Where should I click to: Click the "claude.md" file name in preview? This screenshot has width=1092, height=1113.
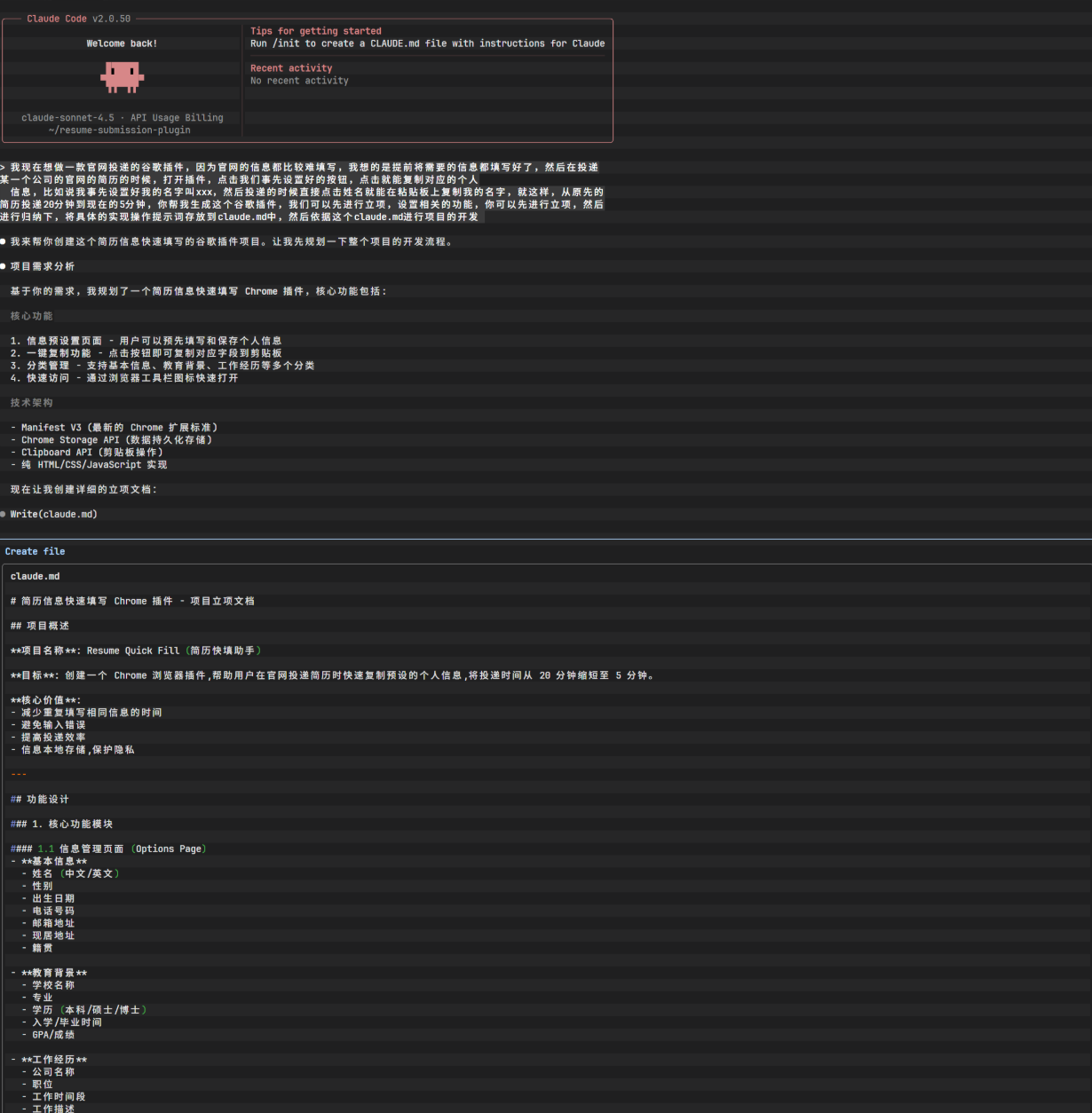pos(36,577)
